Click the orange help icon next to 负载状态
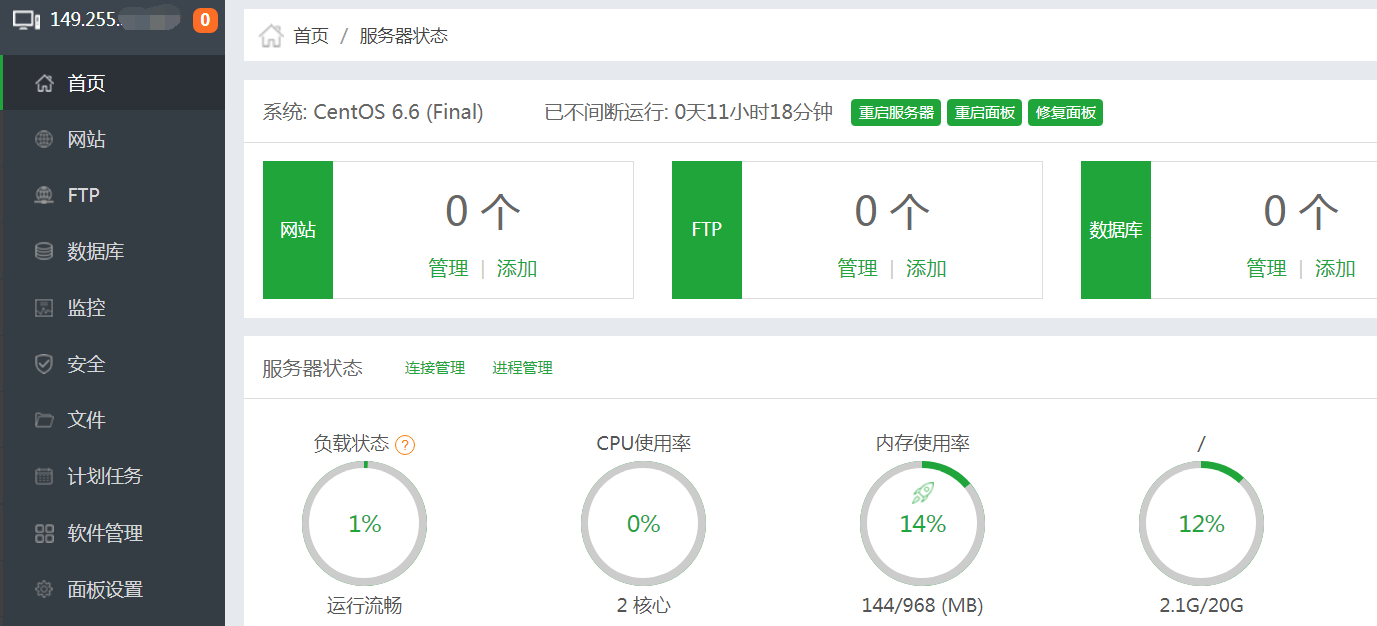Viewport: 1377px width, 626px height. point(405,445)
